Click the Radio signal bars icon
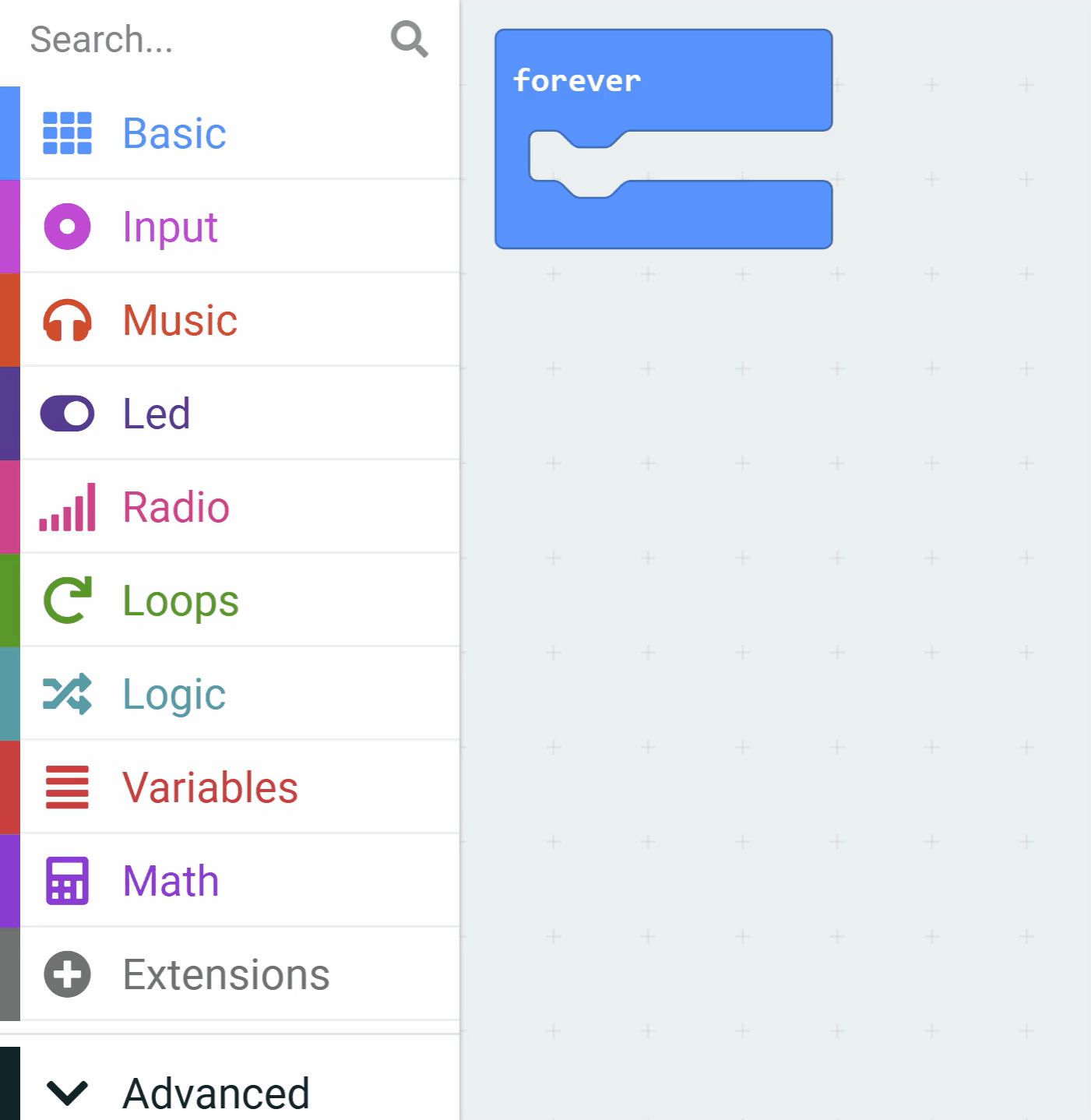Viewport: 1091px width, 1120px height. pos(67,507)
